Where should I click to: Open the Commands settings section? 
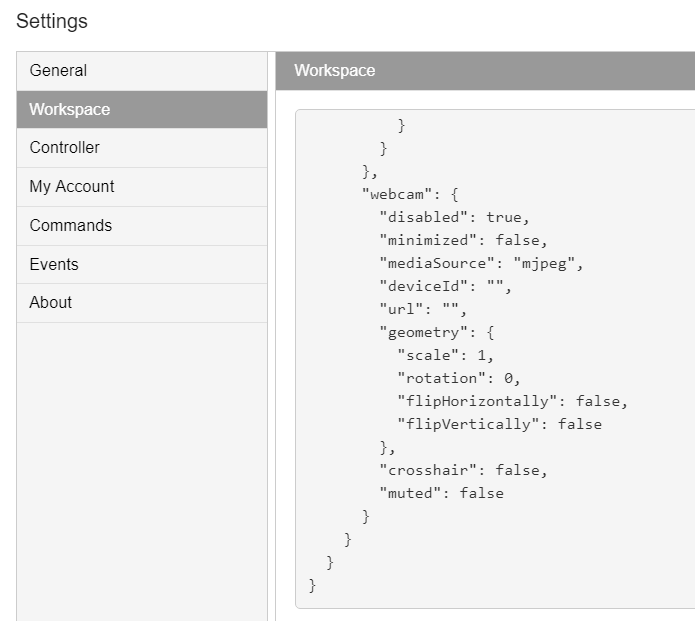coord(142,226)
